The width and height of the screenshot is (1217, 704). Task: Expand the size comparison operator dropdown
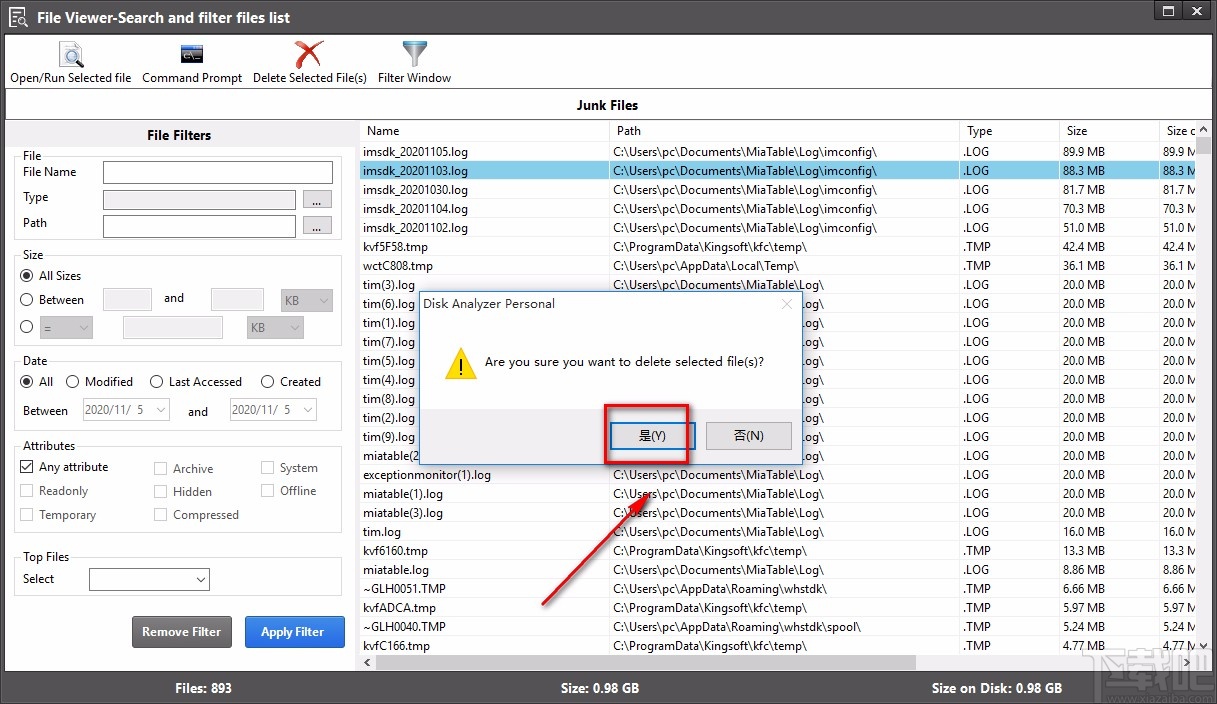point(65,327)
